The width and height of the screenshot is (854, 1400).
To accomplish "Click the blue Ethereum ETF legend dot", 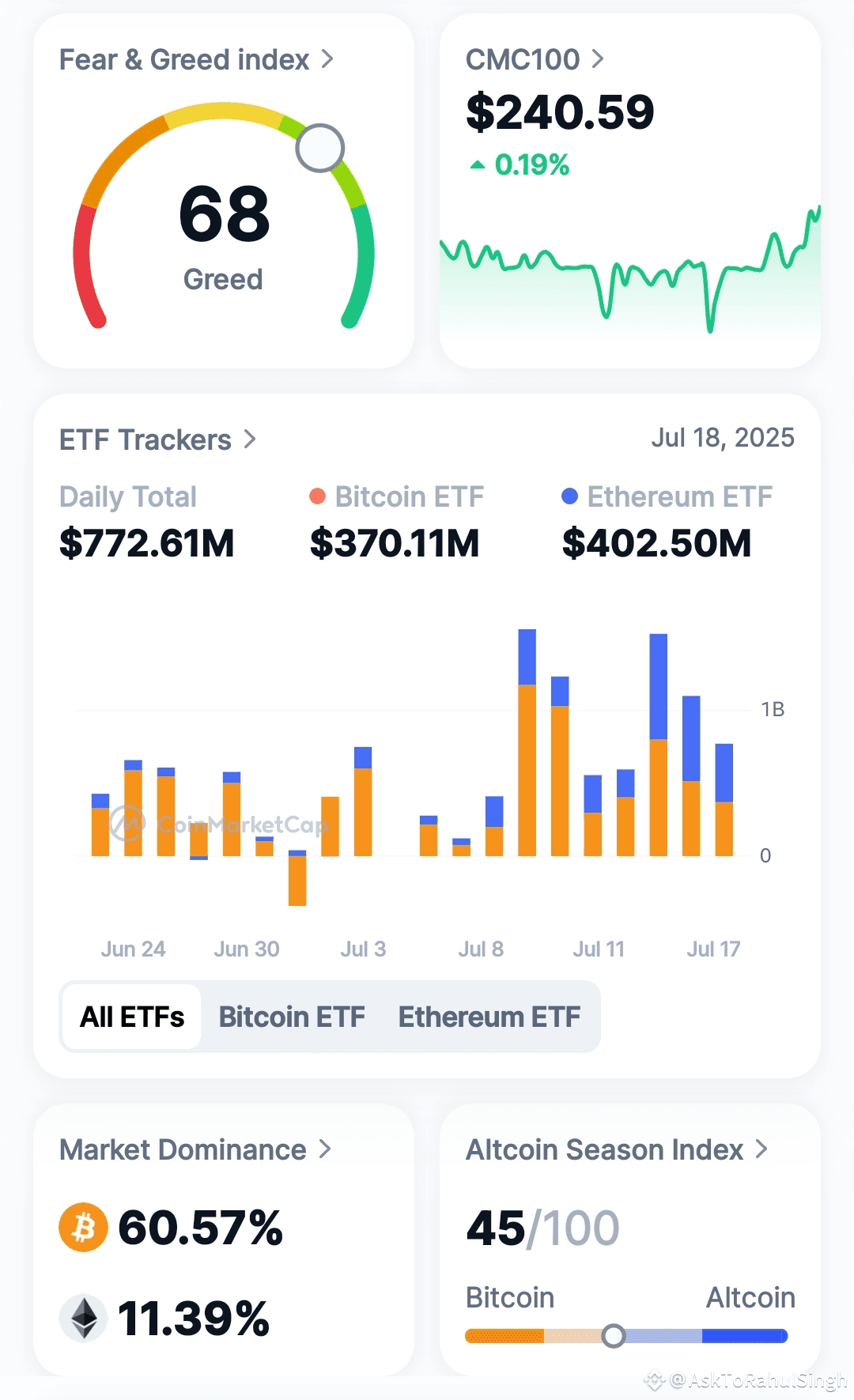I will click(569, 496).
